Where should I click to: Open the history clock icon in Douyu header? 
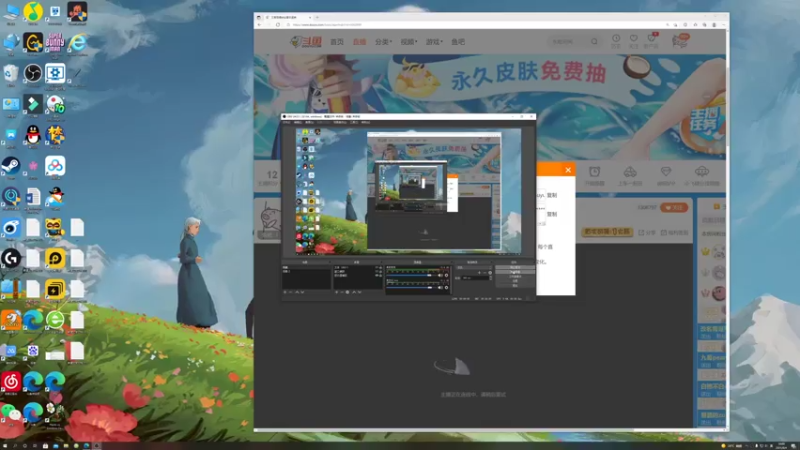[616, 39]
